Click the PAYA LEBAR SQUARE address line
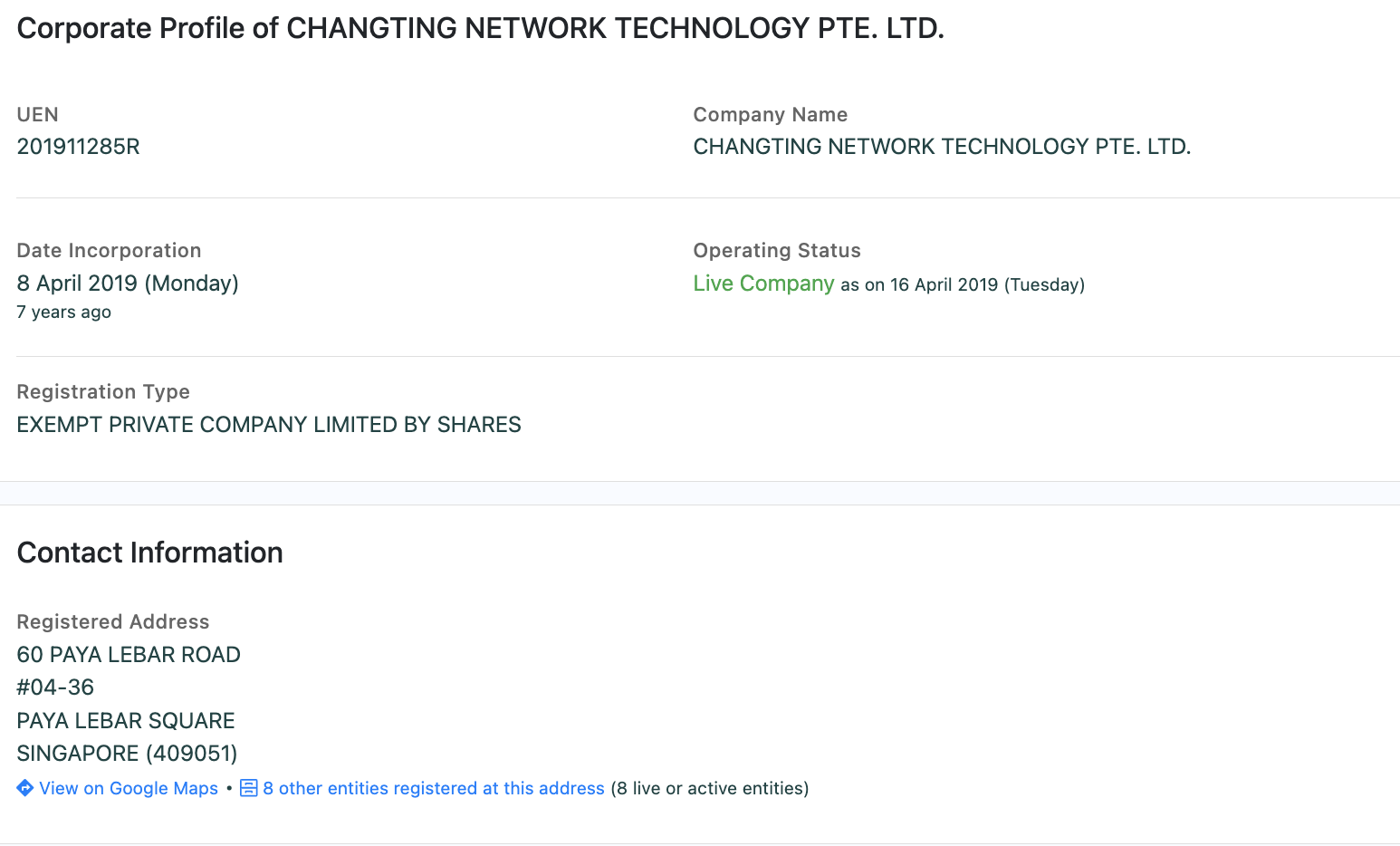This screenshot has width=1400, height=846. 126,721
